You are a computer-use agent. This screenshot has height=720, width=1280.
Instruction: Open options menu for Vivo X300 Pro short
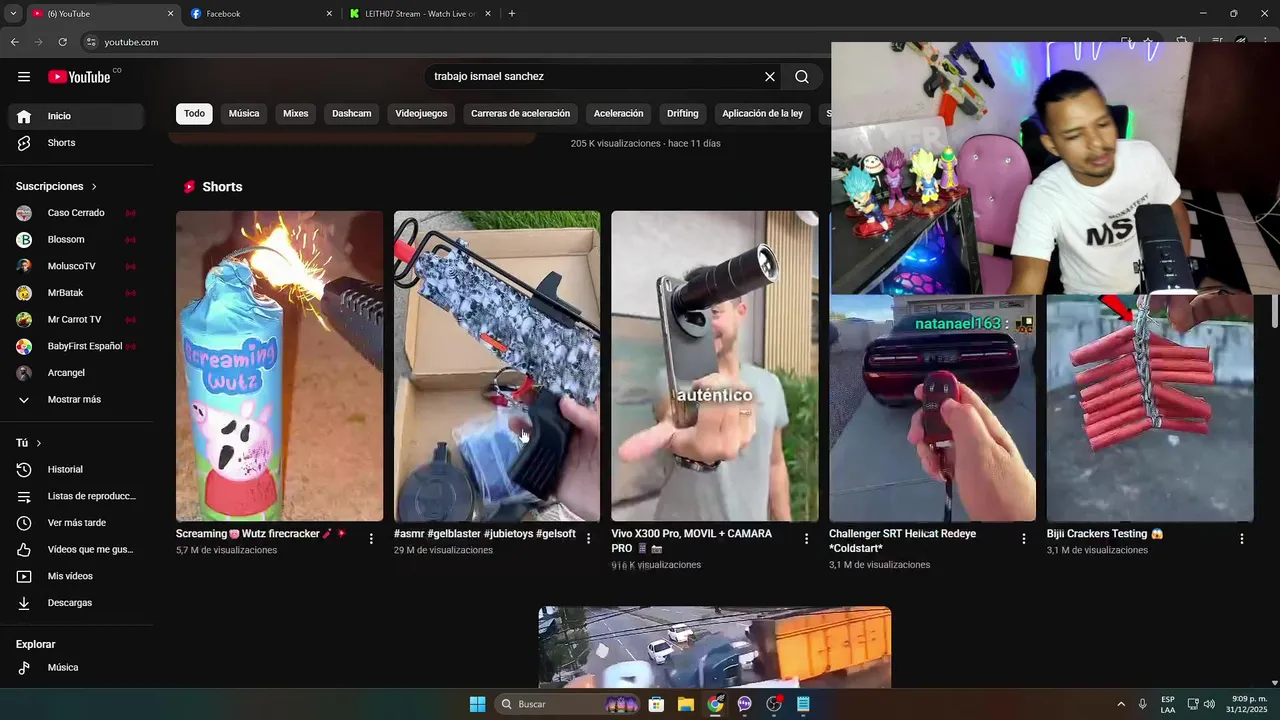807,539
